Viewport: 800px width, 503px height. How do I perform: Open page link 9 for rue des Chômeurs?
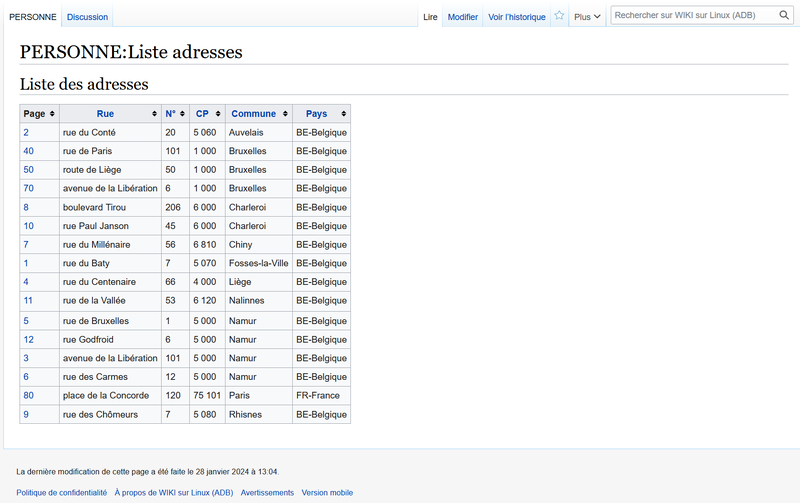point(26,415)
